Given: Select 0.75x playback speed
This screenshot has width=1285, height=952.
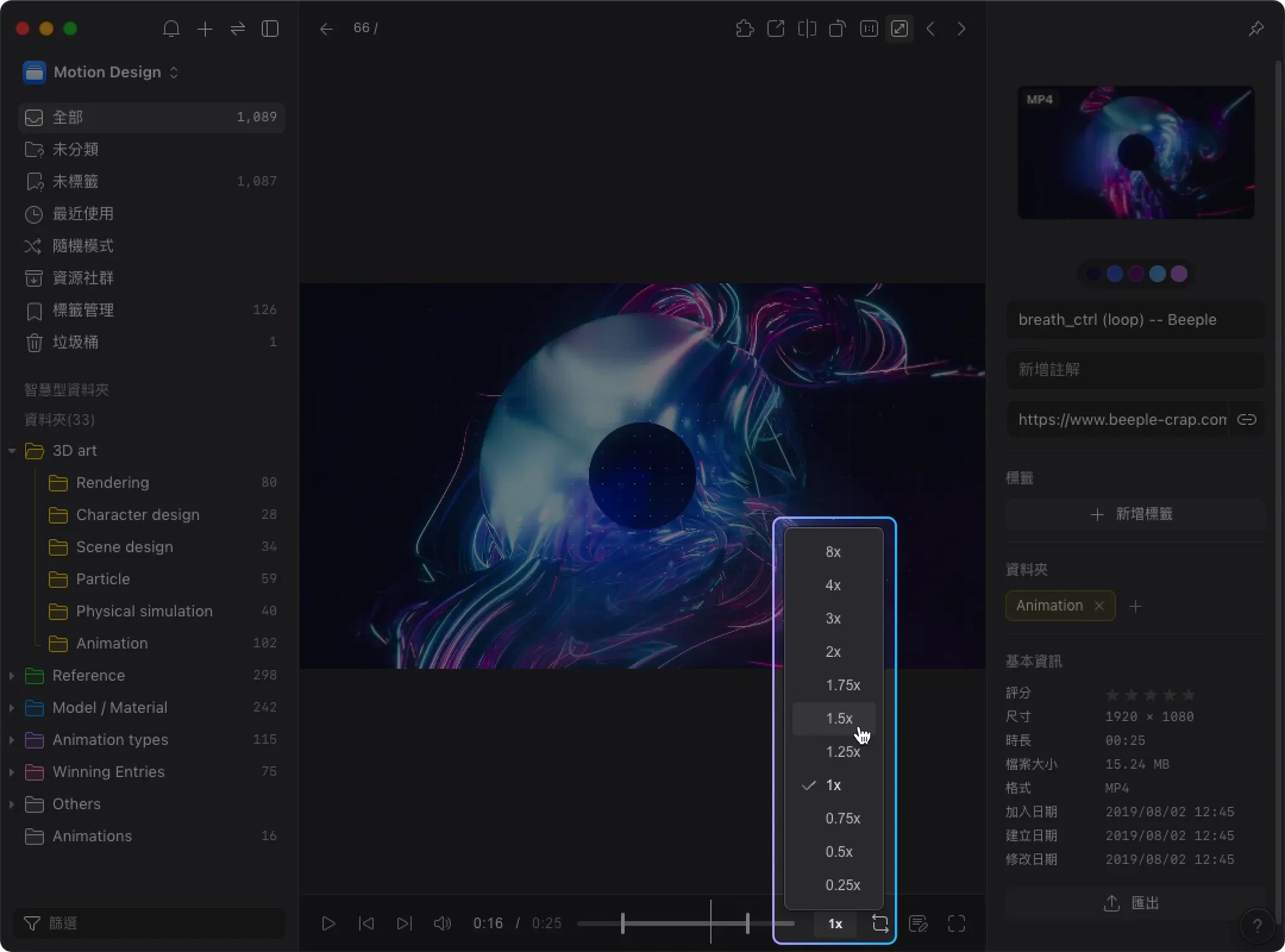Looking at the screenshot, I should (834, 818).
